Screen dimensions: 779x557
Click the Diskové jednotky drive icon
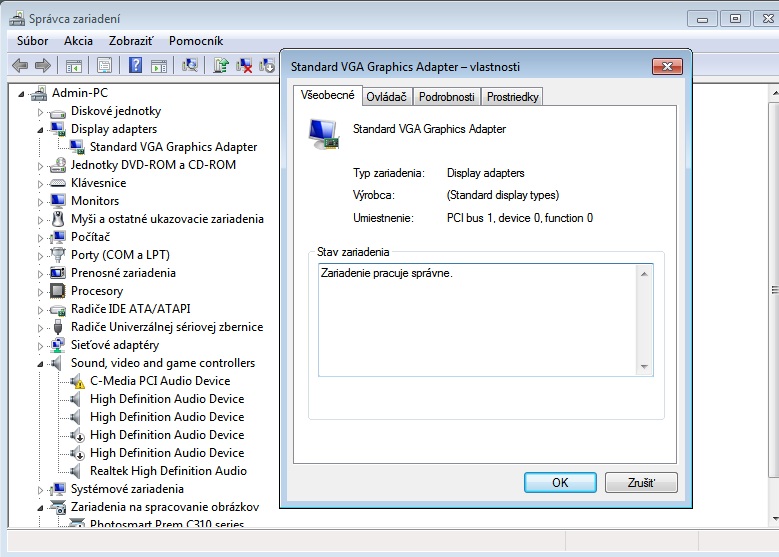coord(58,112)
